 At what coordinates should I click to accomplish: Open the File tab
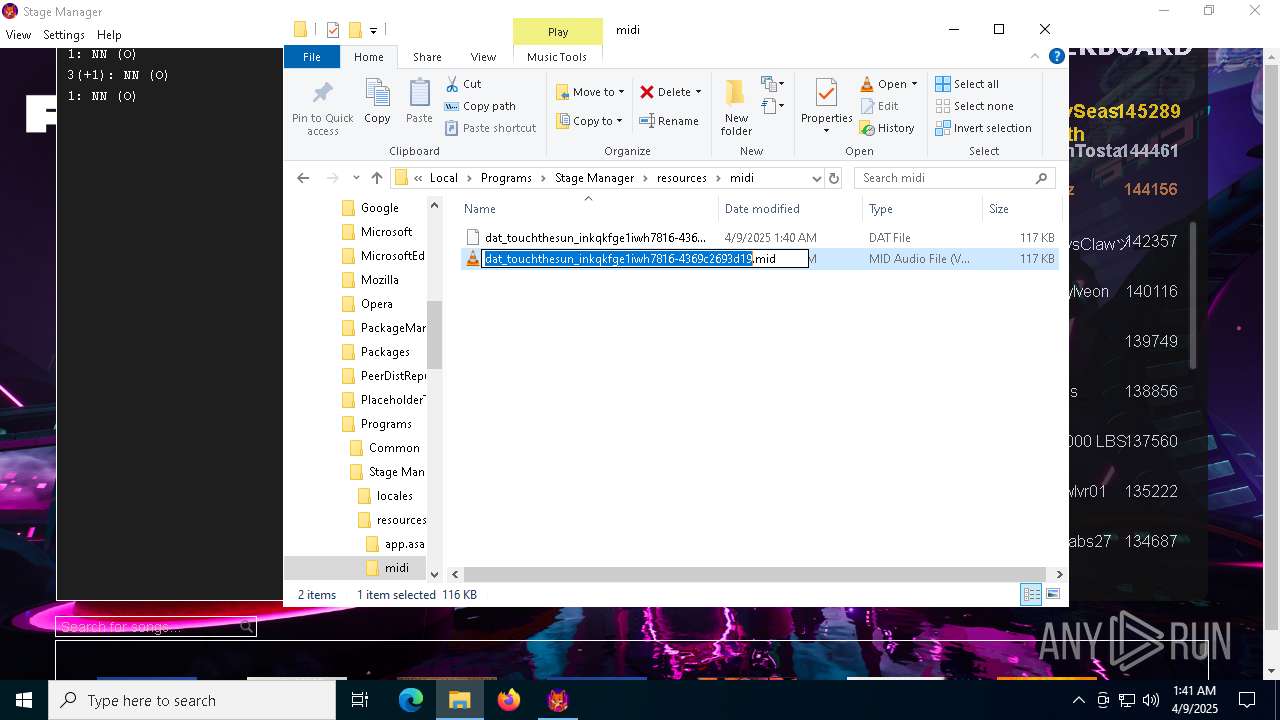click(x=312, y=57)
